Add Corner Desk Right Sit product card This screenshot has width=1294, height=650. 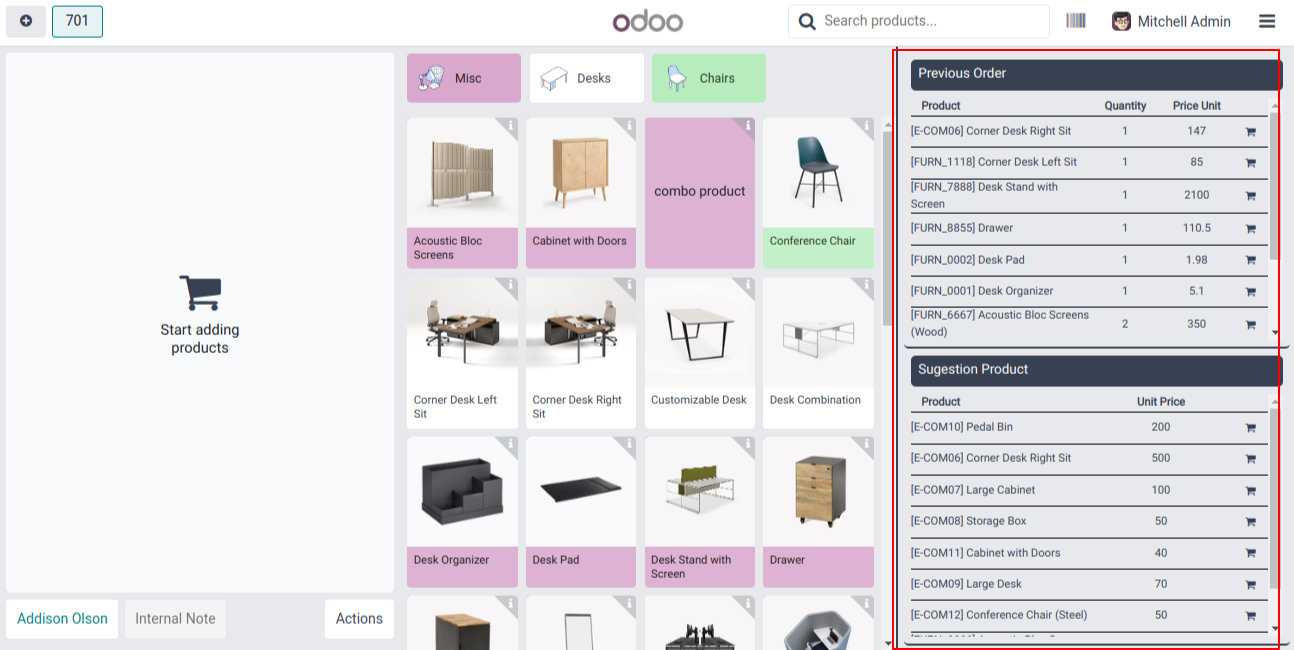coord(581,353)
